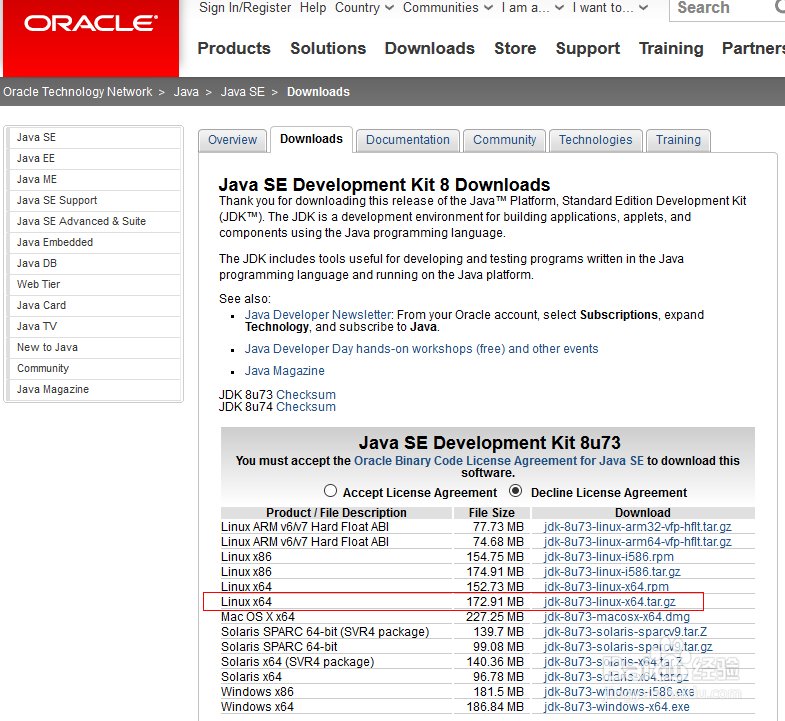Download jdk-8u73-linux-i586.rpm
The image size is (785, 721).
click(608, 557)
